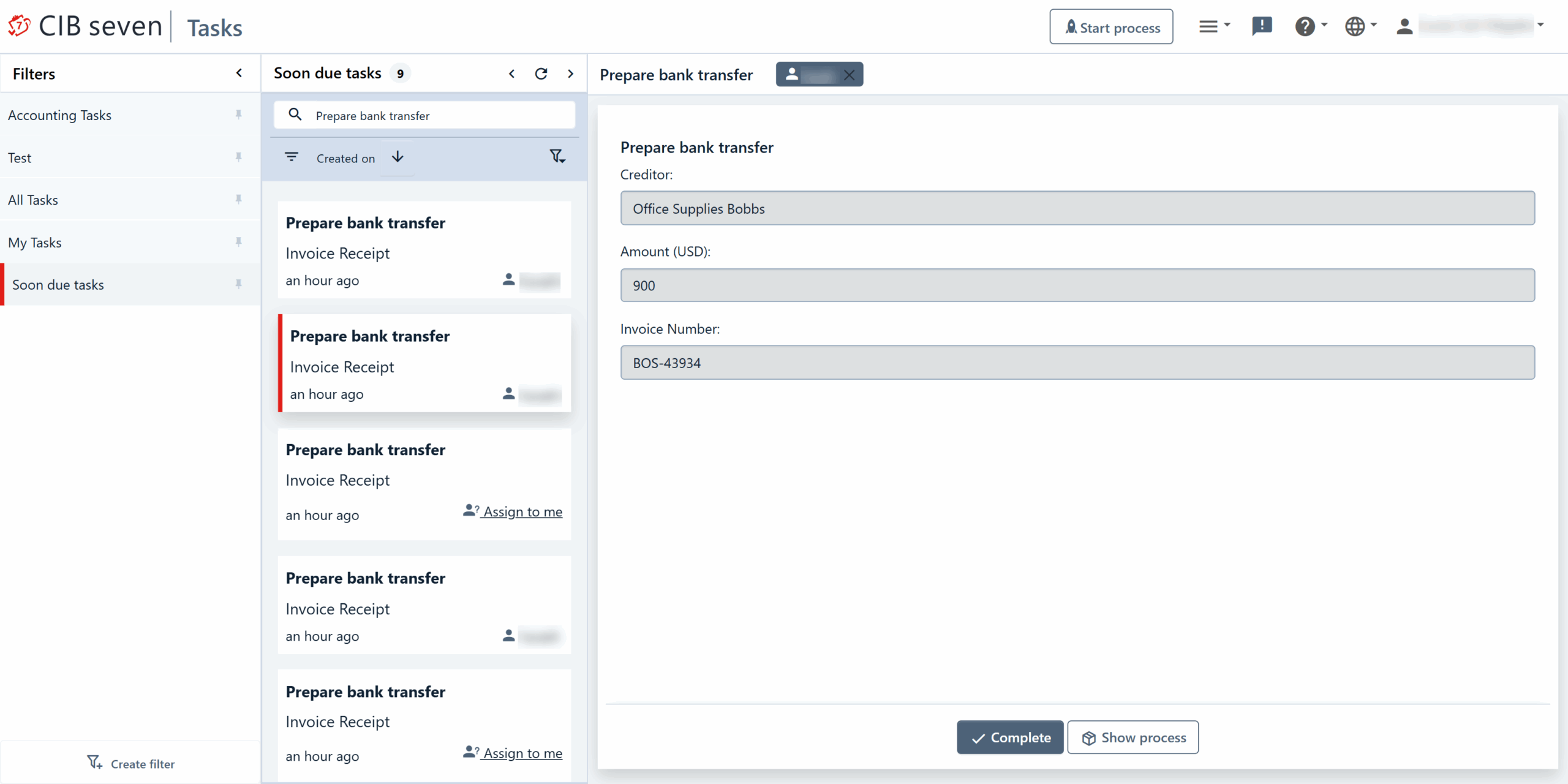Show the process diagram

[1133, 737]
